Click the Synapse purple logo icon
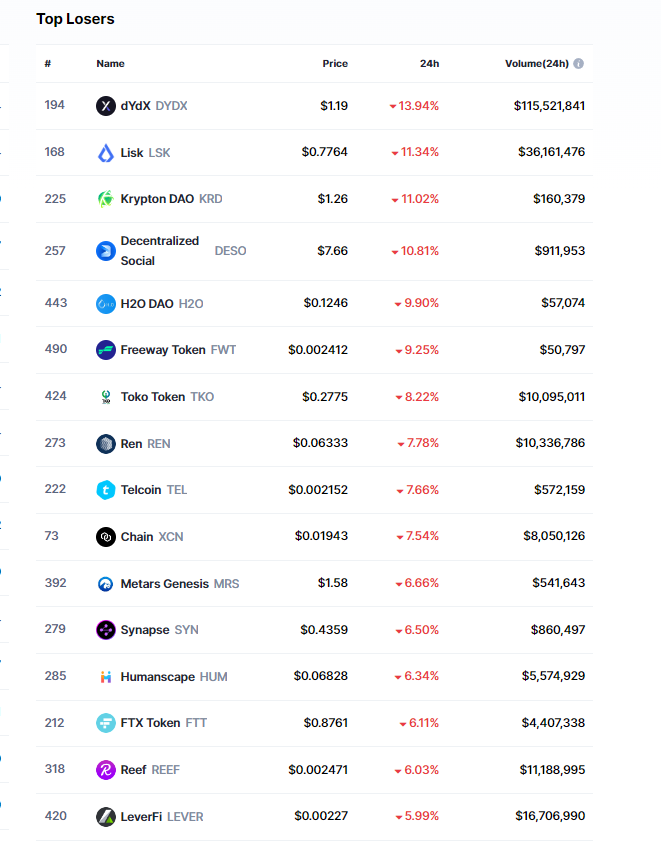 coord(106,630)
